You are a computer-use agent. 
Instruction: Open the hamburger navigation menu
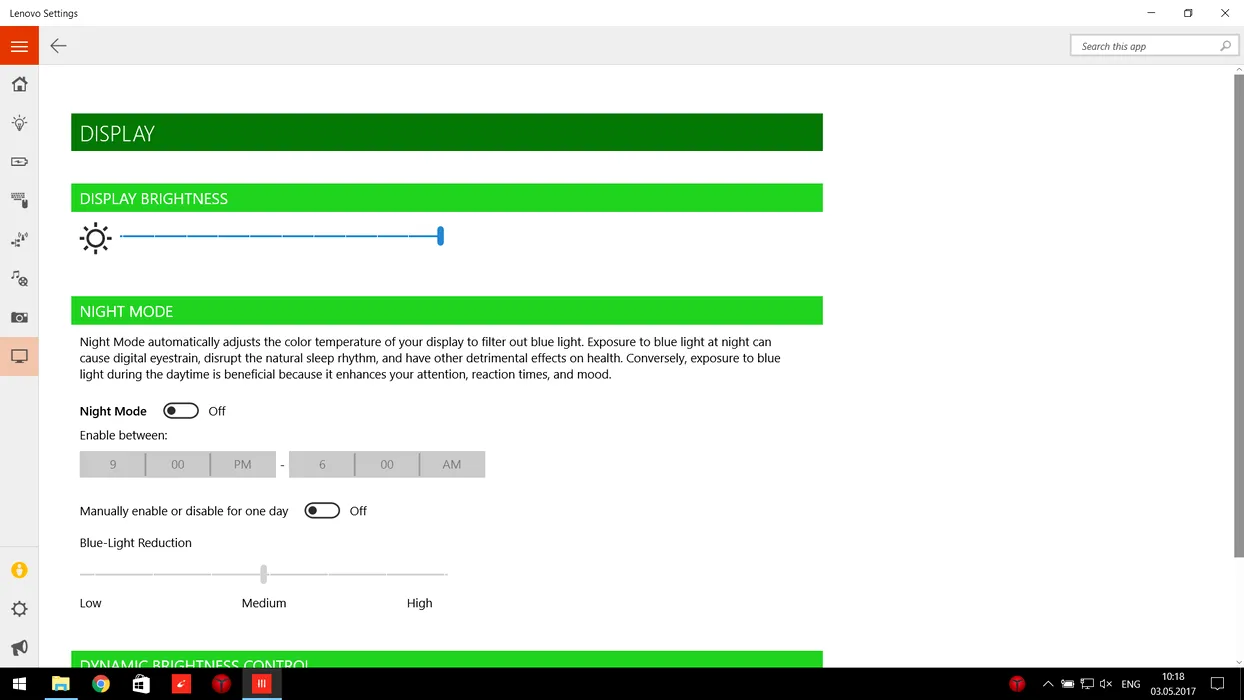pos(19,46)
